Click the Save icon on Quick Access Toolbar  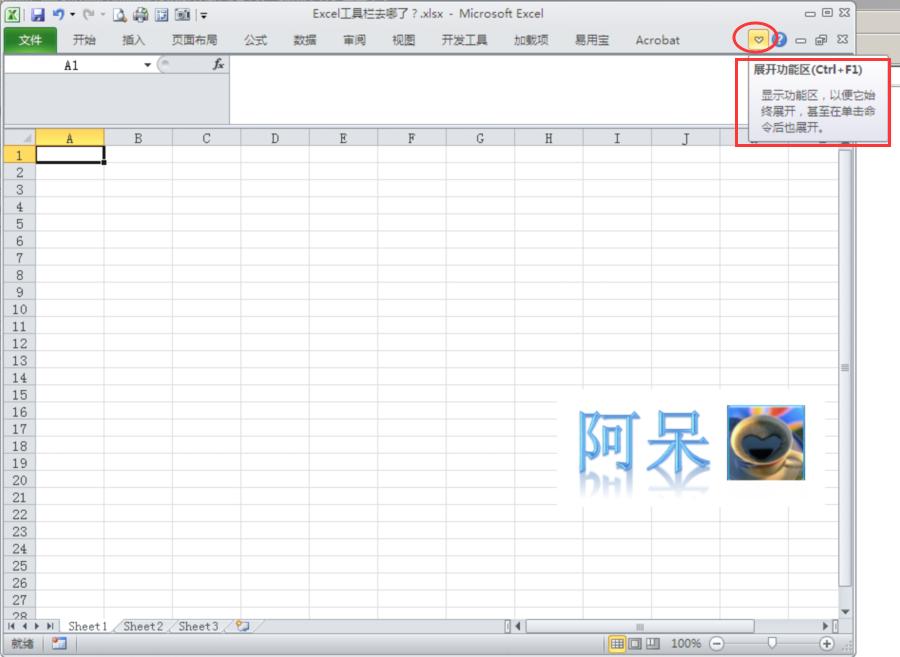40,14
